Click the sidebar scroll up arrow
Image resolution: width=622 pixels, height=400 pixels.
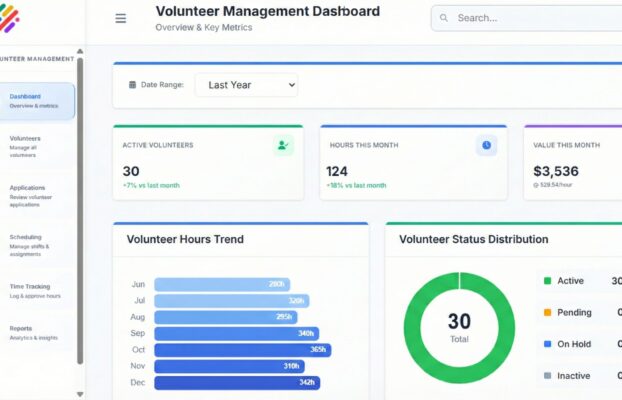tap(80, 51)
